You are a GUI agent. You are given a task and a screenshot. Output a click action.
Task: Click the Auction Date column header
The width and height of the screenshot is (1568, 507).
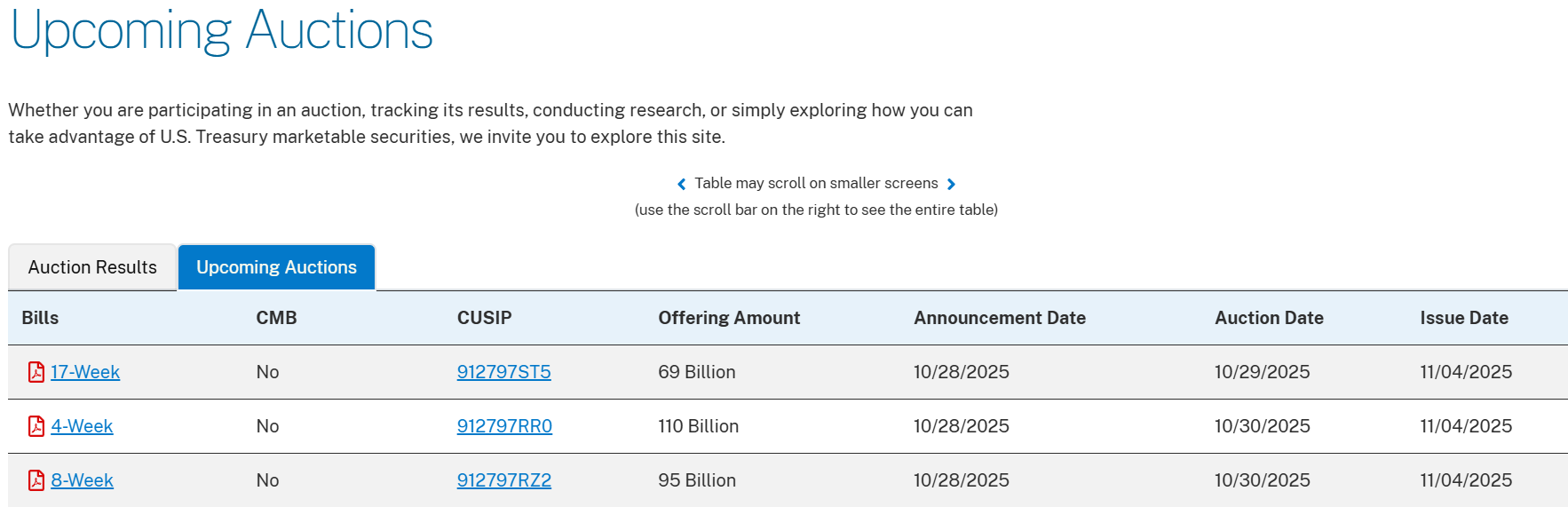point(1269,318)
